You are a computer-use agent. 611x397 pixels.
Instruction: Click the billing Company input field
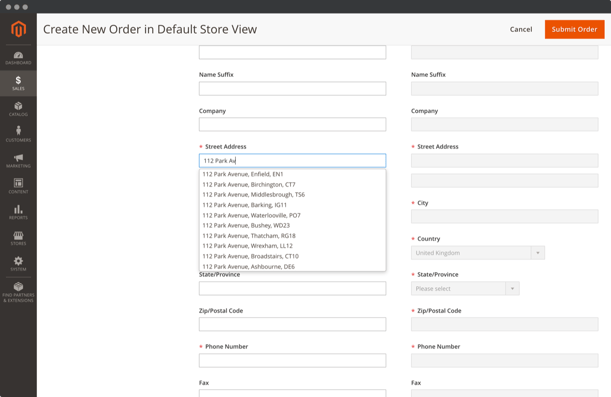coord(292,124)
